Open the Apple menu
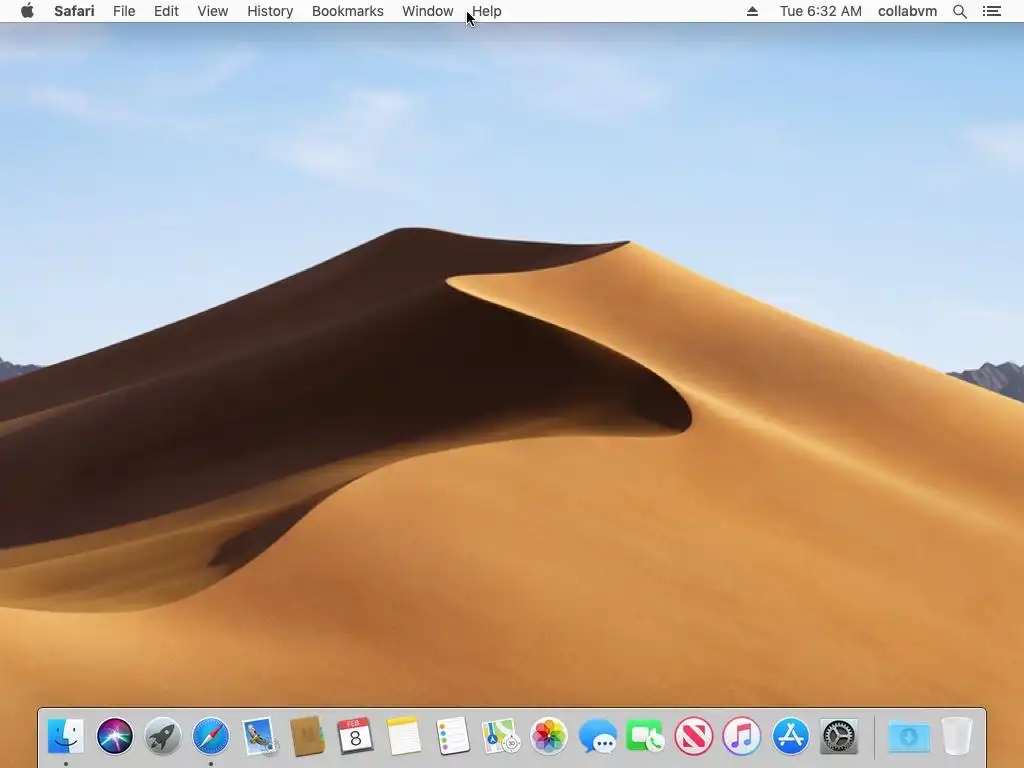This screenshot has width=1024, height=768. pyautogui.click(x=27, y=11)
